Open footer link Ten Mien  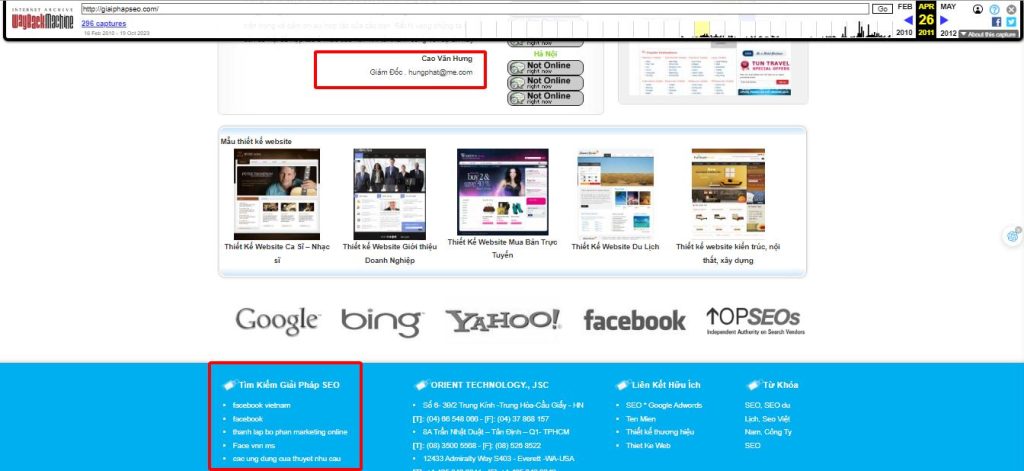coord(640,419)
